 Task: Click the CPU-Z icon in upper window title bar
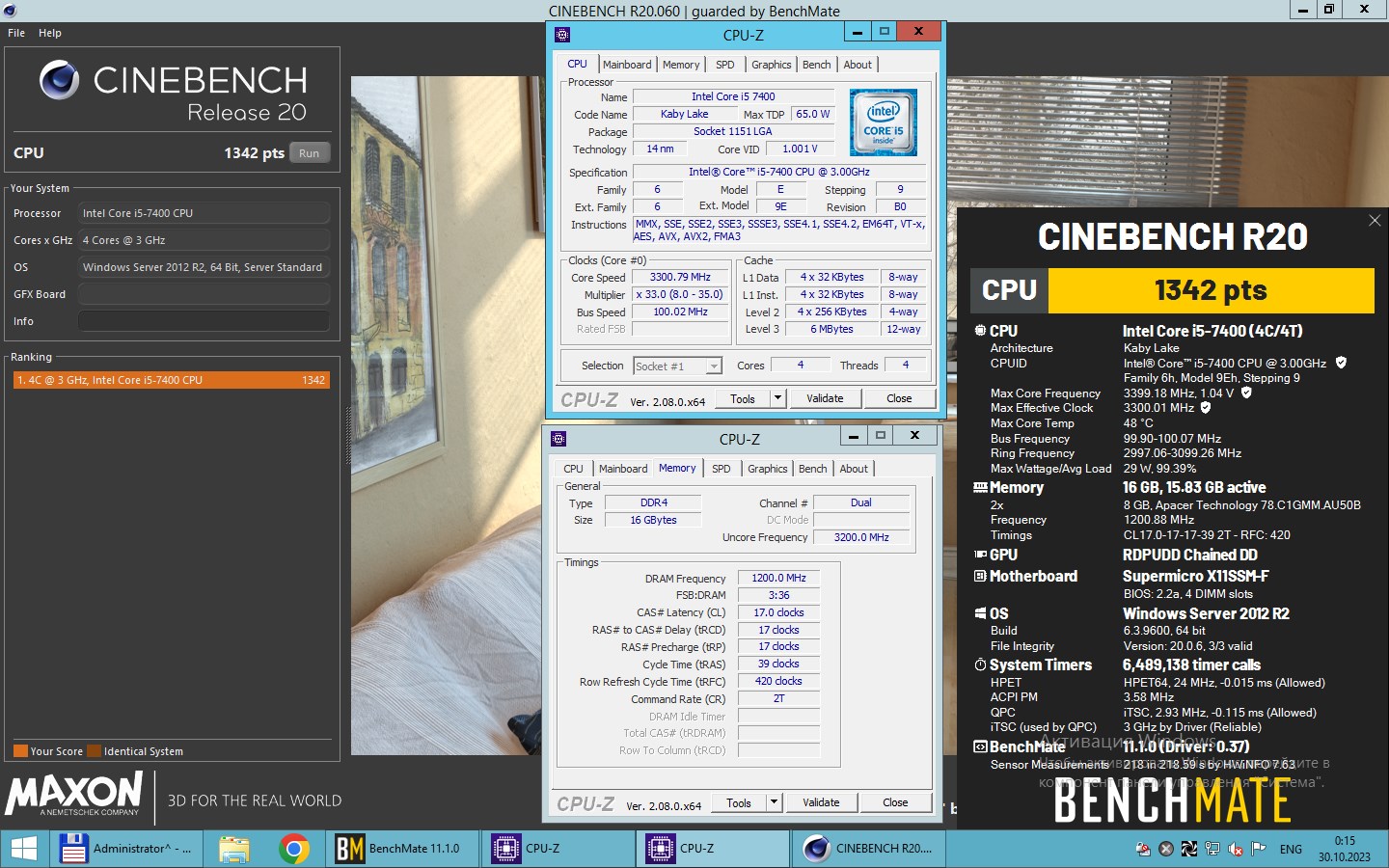[x=562, y=34]
